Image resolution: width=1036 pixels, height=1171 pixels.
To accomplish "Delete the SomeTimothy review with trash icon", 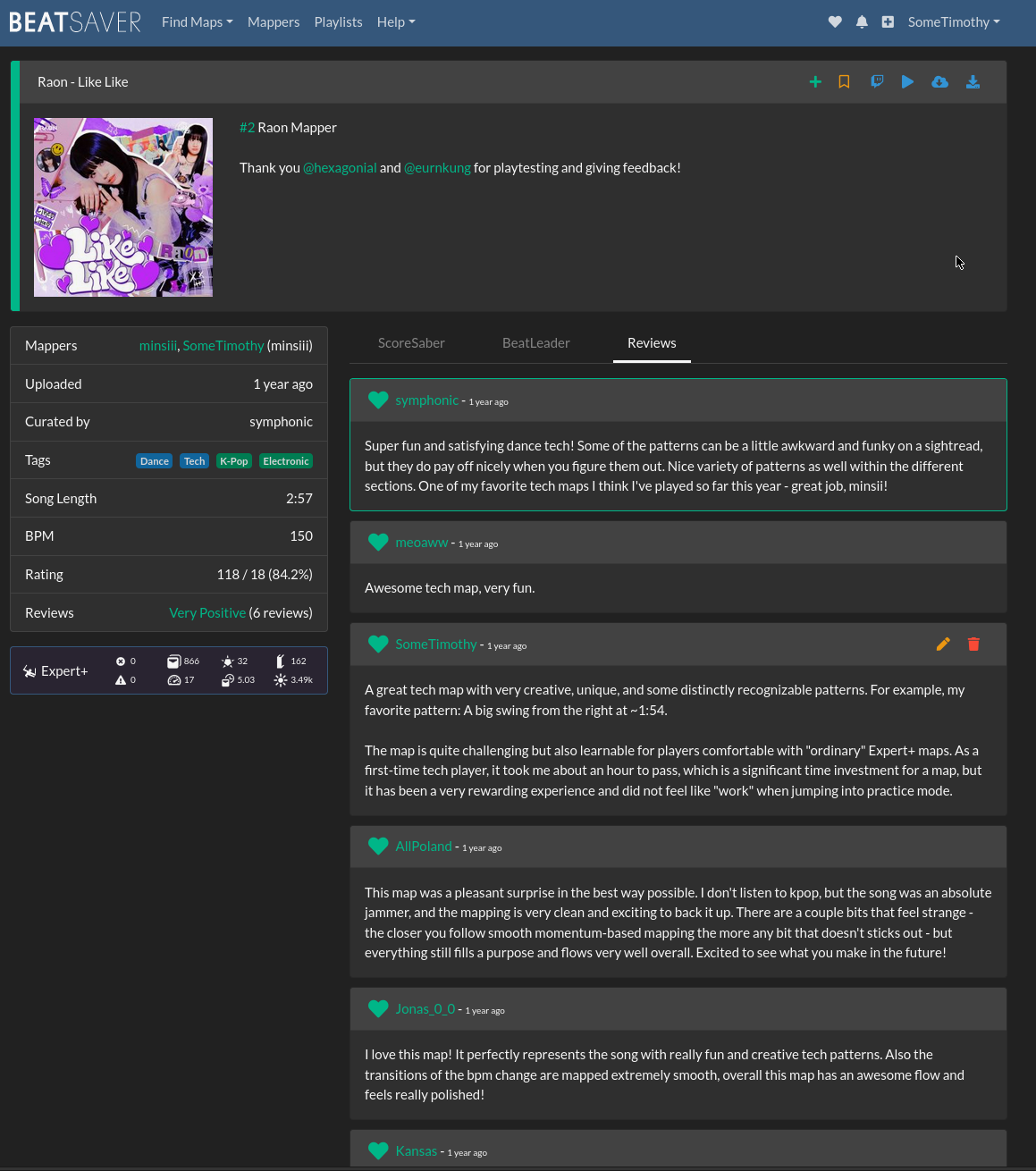I will pyautogui.click(x=973, y=644).
